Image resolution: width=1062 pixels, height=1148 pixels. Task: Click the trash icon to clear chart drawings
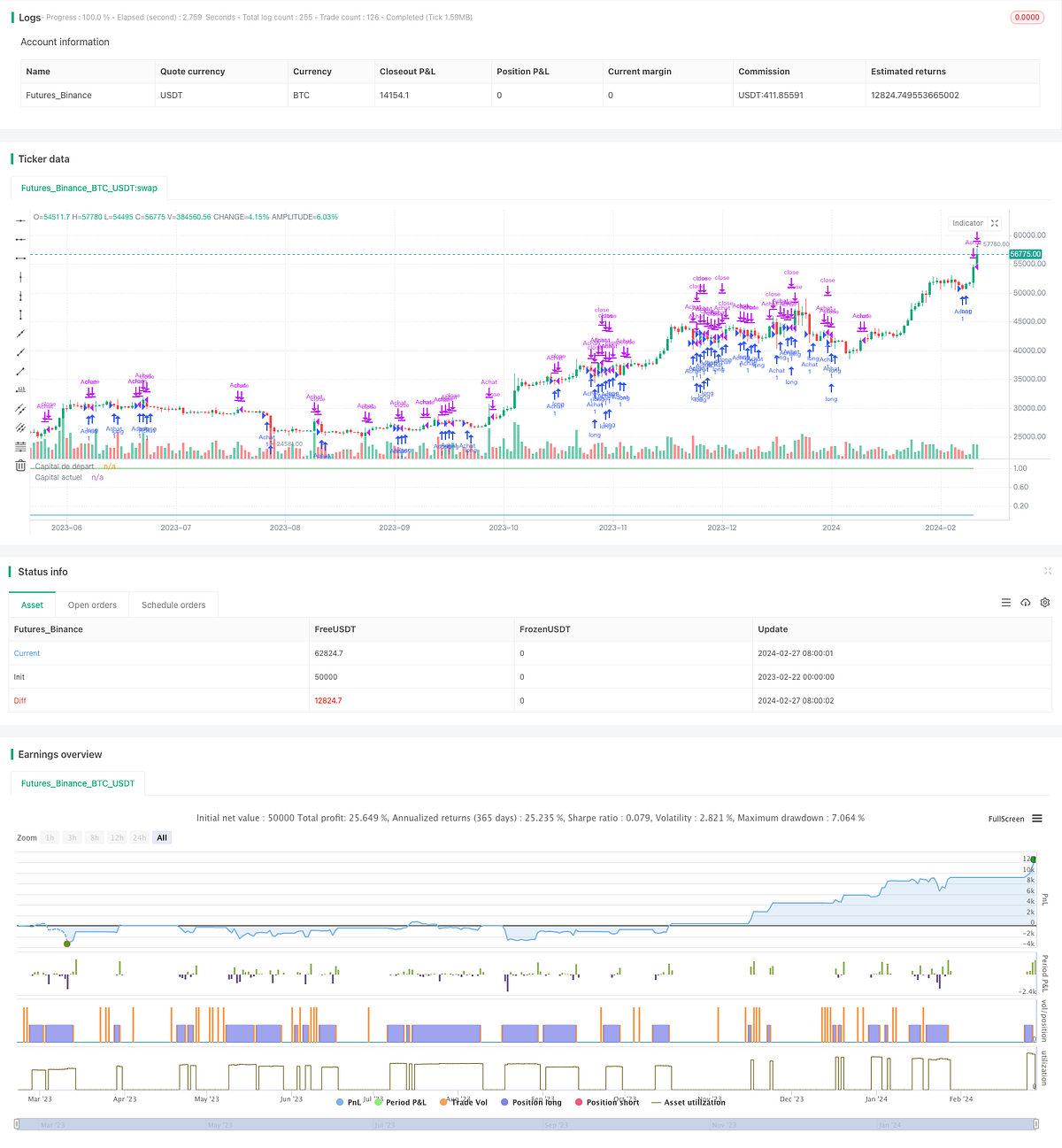point(19,466)
